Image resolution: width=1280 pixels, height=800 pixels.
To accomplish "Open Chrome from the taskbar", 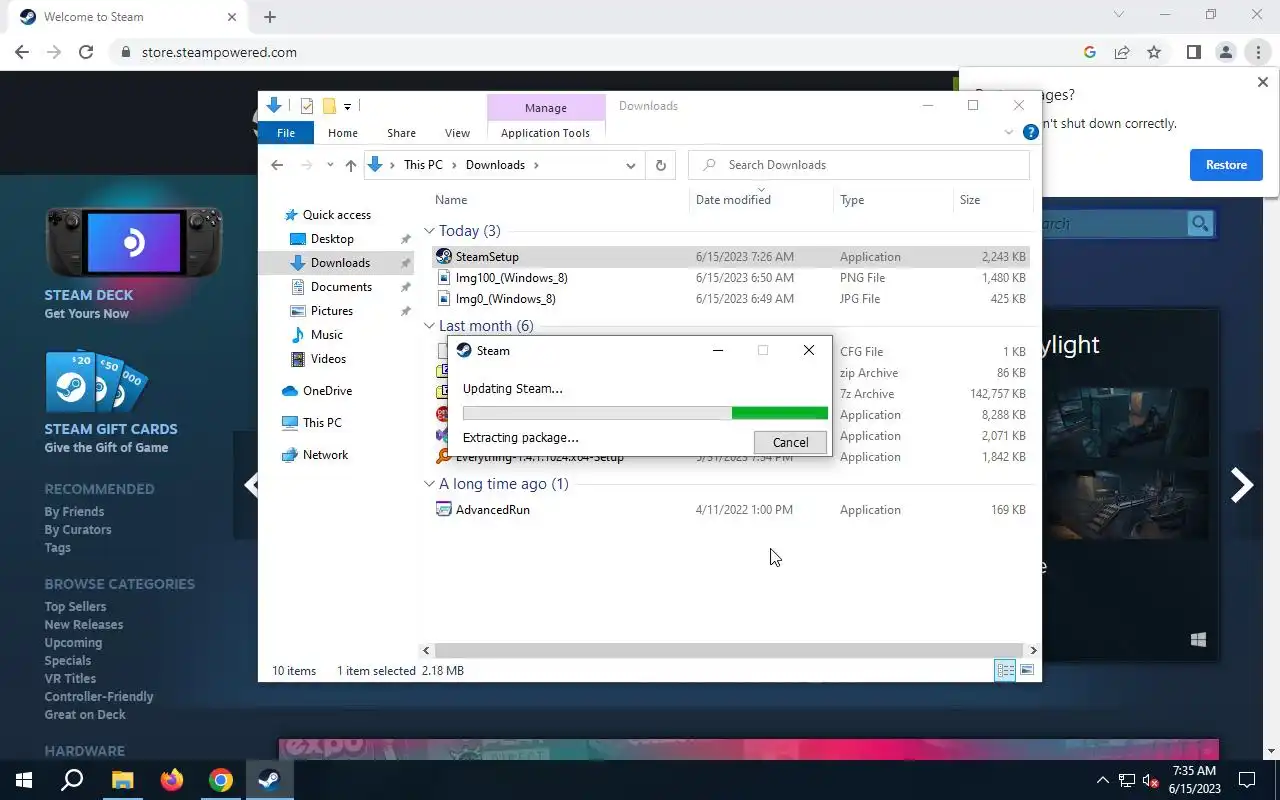I will (220, 780).
